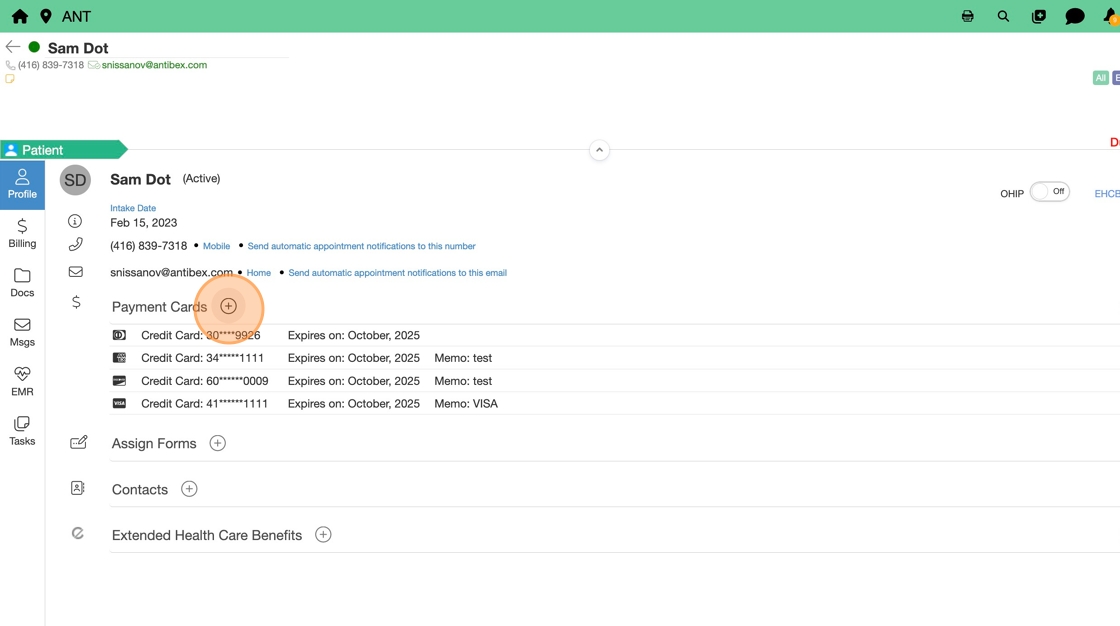1120x626 pixels.
Task: Add a new payment card
Action: pyautogui.click(x=229, y=306)
